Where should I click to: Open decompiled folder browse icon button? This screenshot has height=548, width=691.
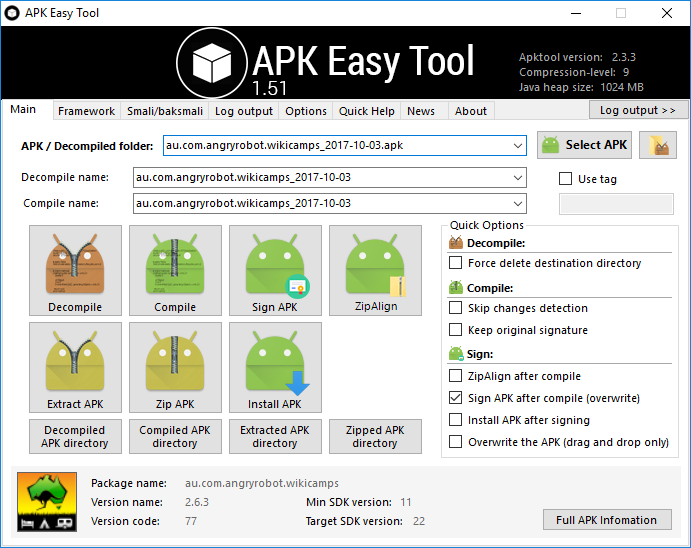click(658, 145)
